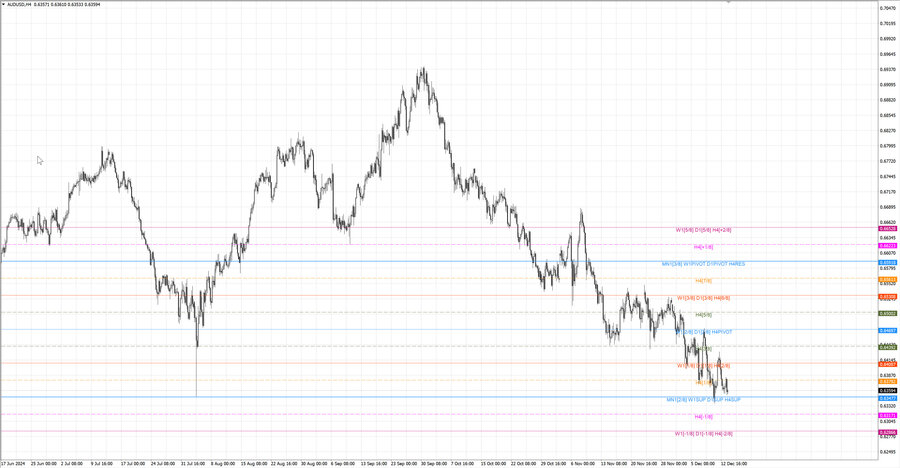This screenshot has width=900, height=468.
Task: Click the 0.63171 magenta price tag
Action: pyautogui.click(x=888, y=415)
